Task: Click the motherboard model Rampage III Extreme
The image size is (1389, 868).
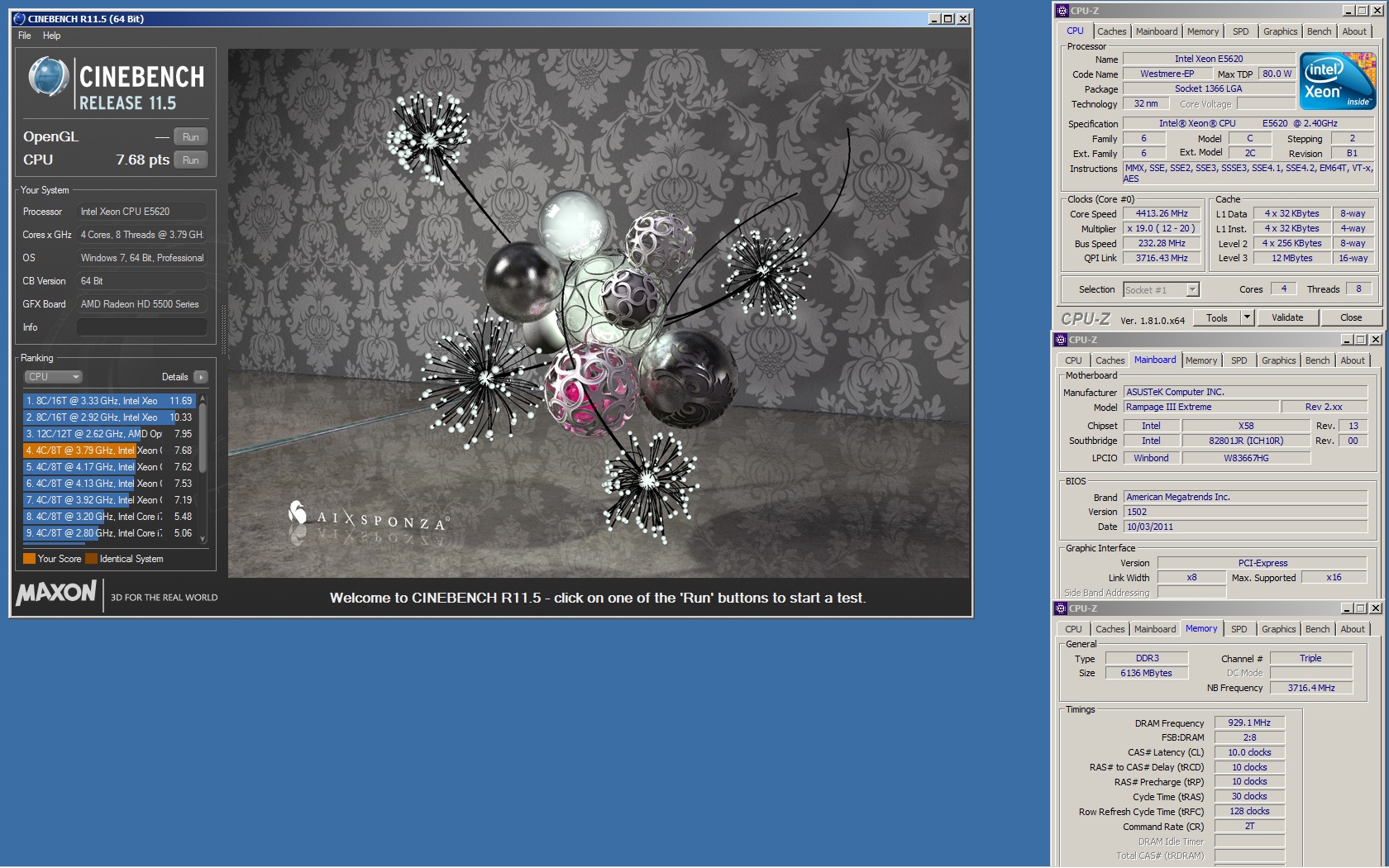Action: (x=1200, y=407)
